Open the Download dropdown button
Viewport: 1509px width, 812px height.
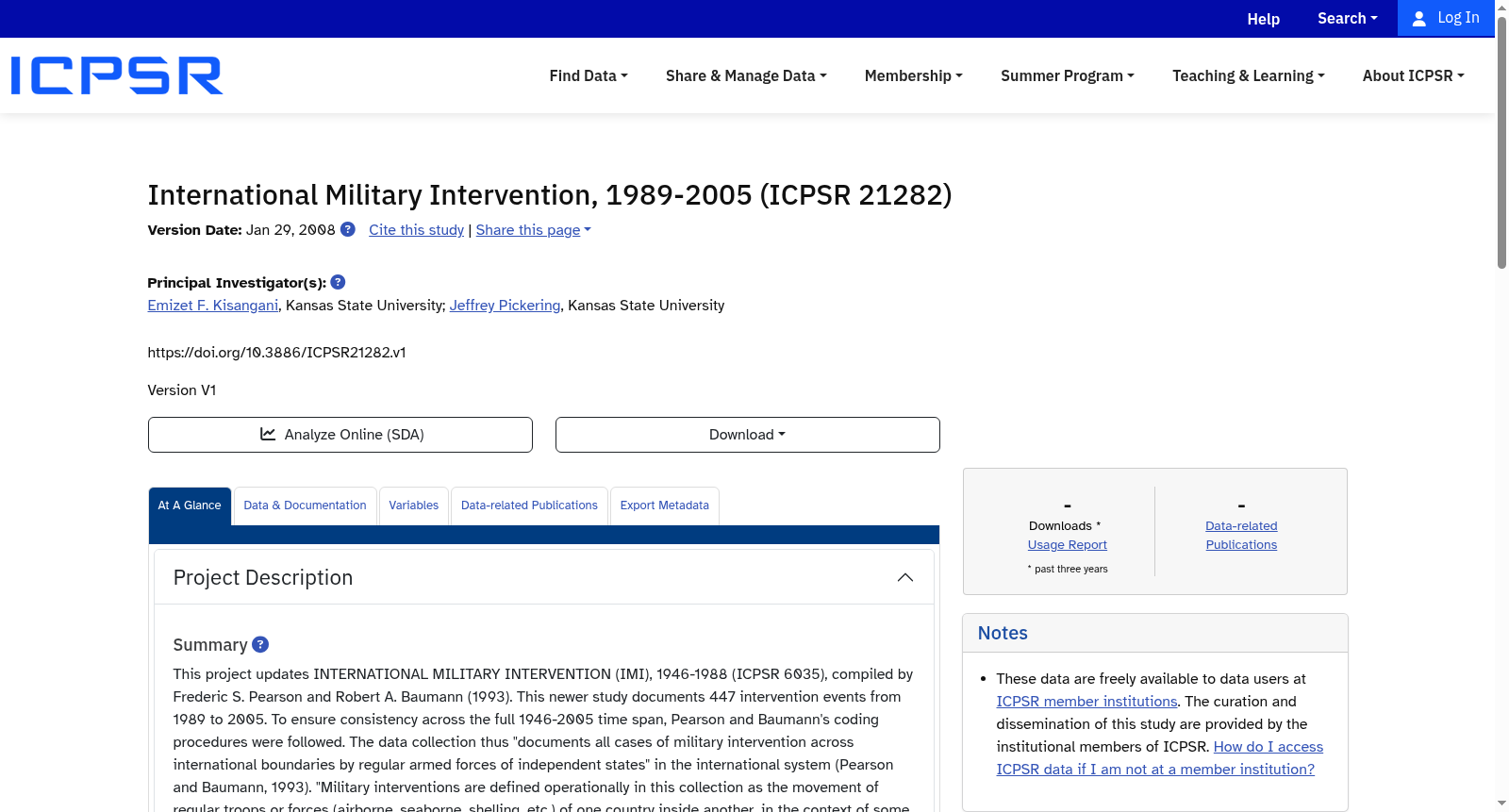pos(748,435)
